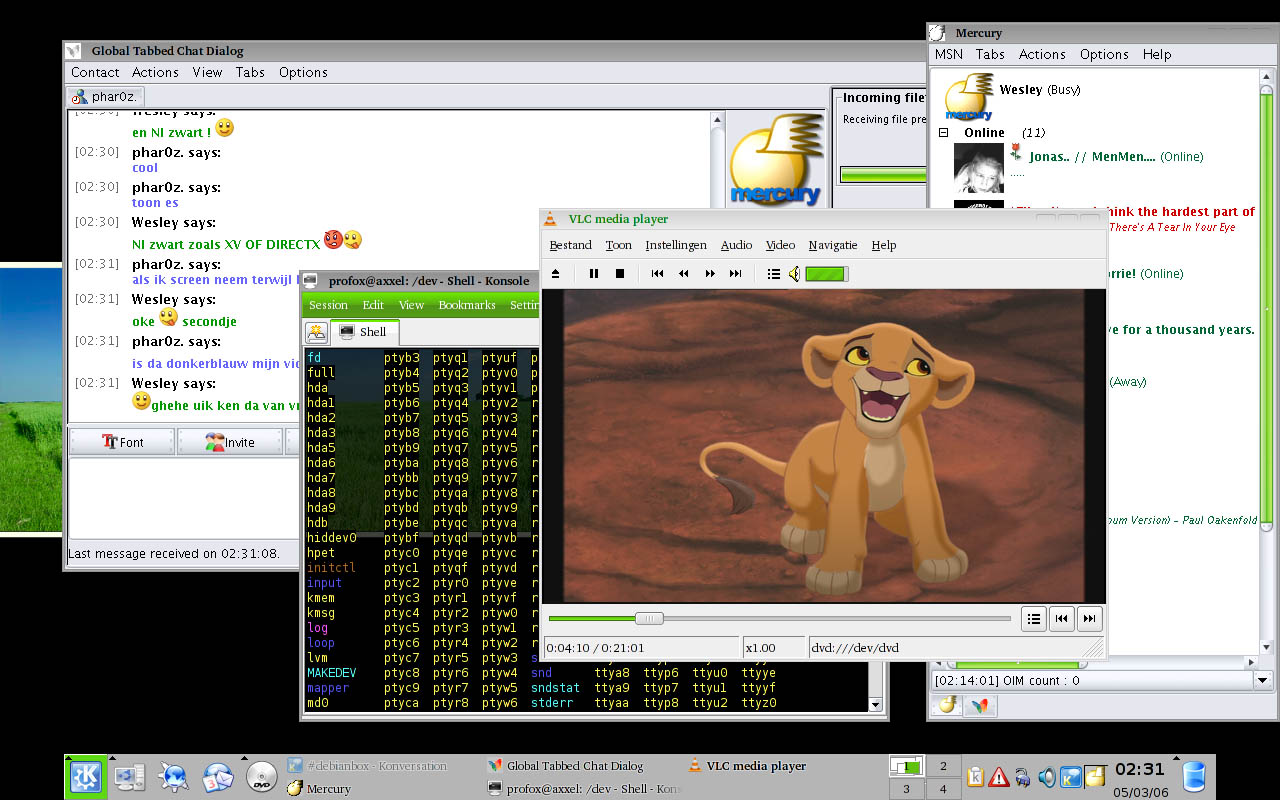Click Mercury logo avatar in contact list
The height and width of the screenshot is (800, 1280).
click(x=968, y=96)
